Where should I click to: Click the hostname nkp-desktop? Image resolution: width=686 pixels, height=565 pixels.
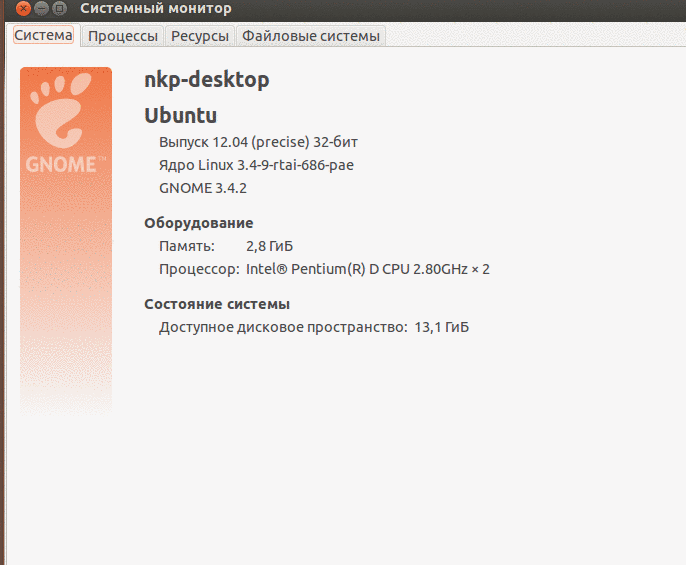(x=207, y=80)
